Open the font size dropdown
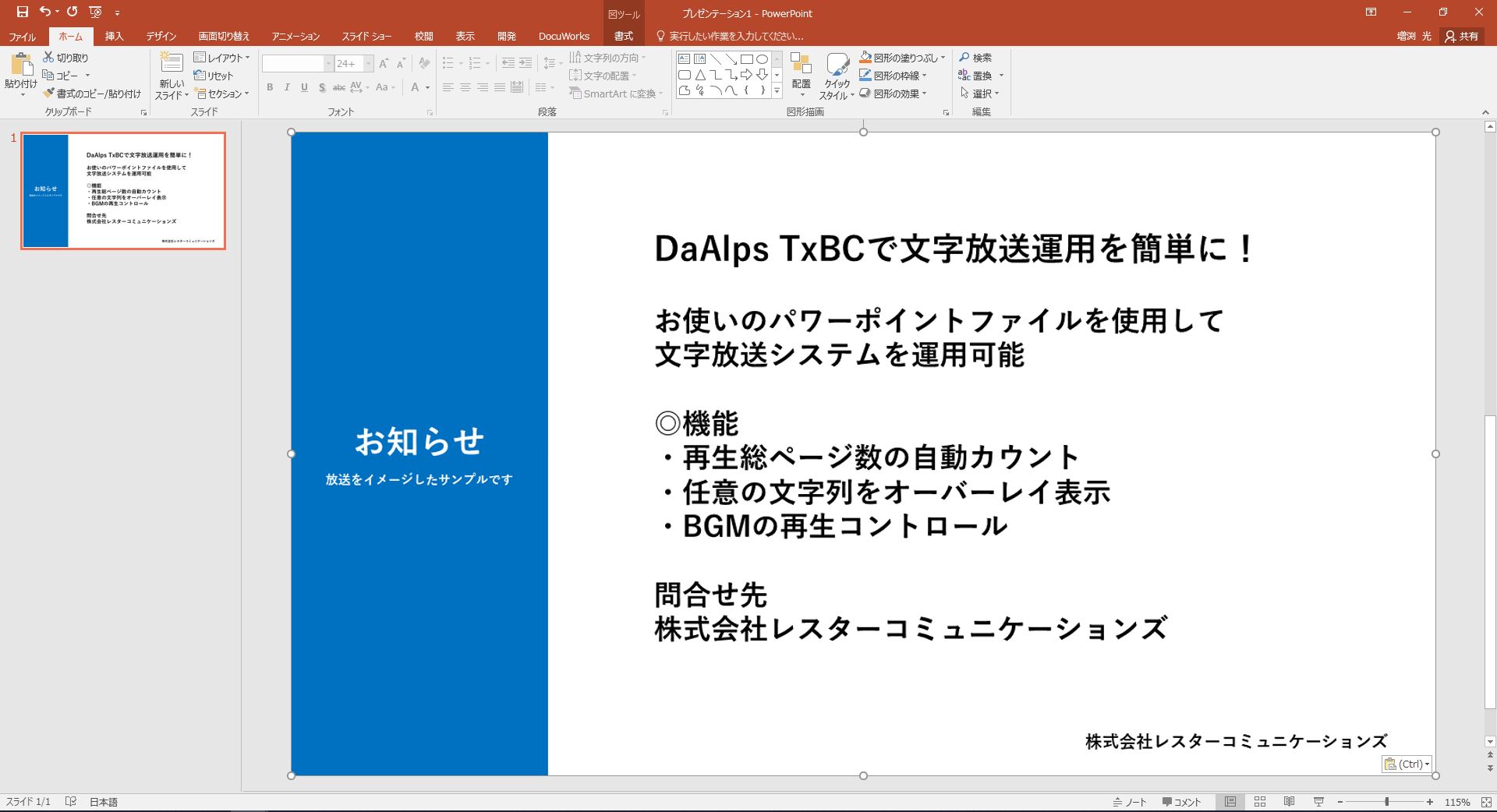This screenshot has width=1497, height=812. (x=369, y=63)
